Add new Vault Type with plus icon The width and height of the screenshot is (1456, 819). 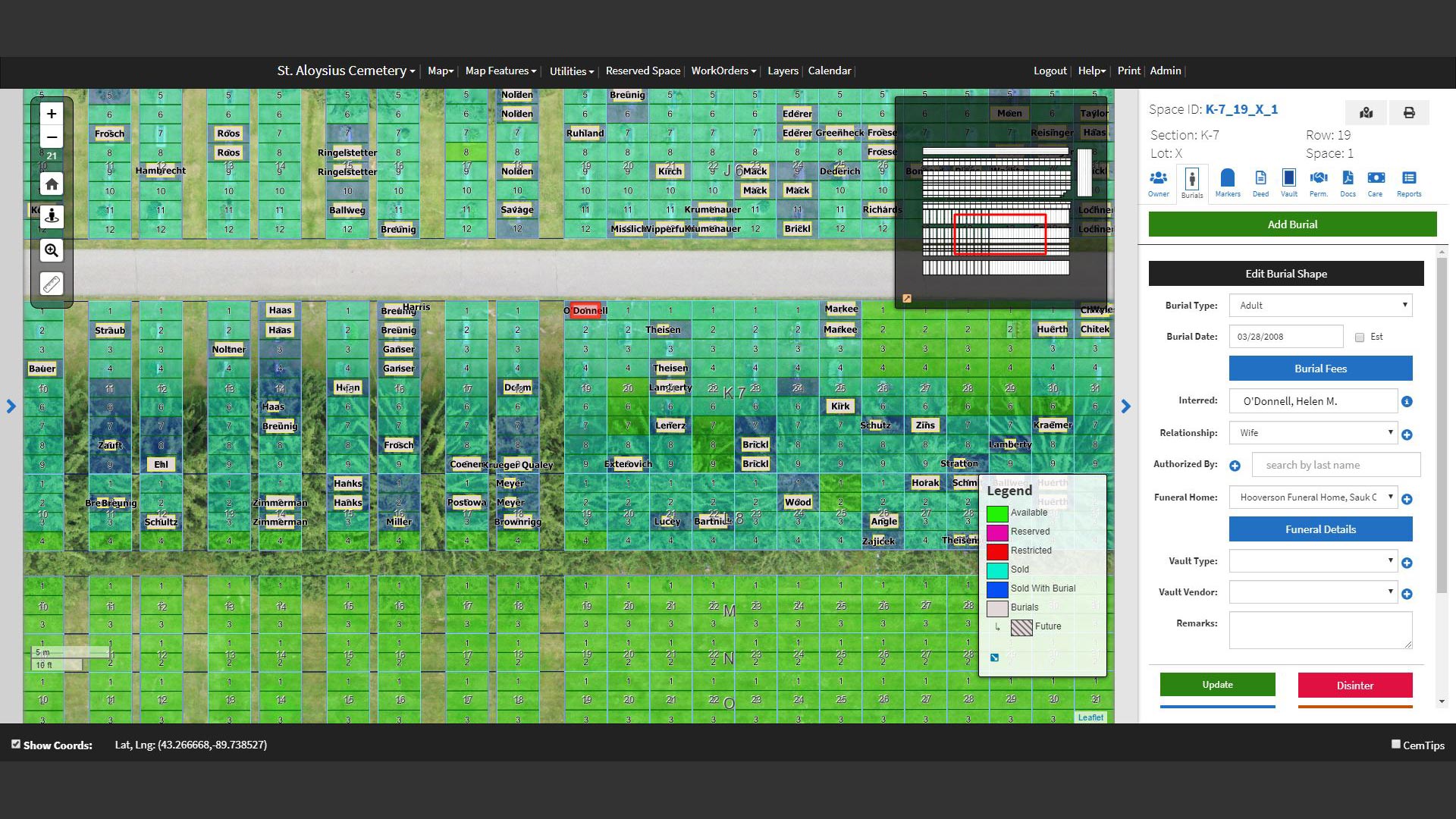(1407, 563)
